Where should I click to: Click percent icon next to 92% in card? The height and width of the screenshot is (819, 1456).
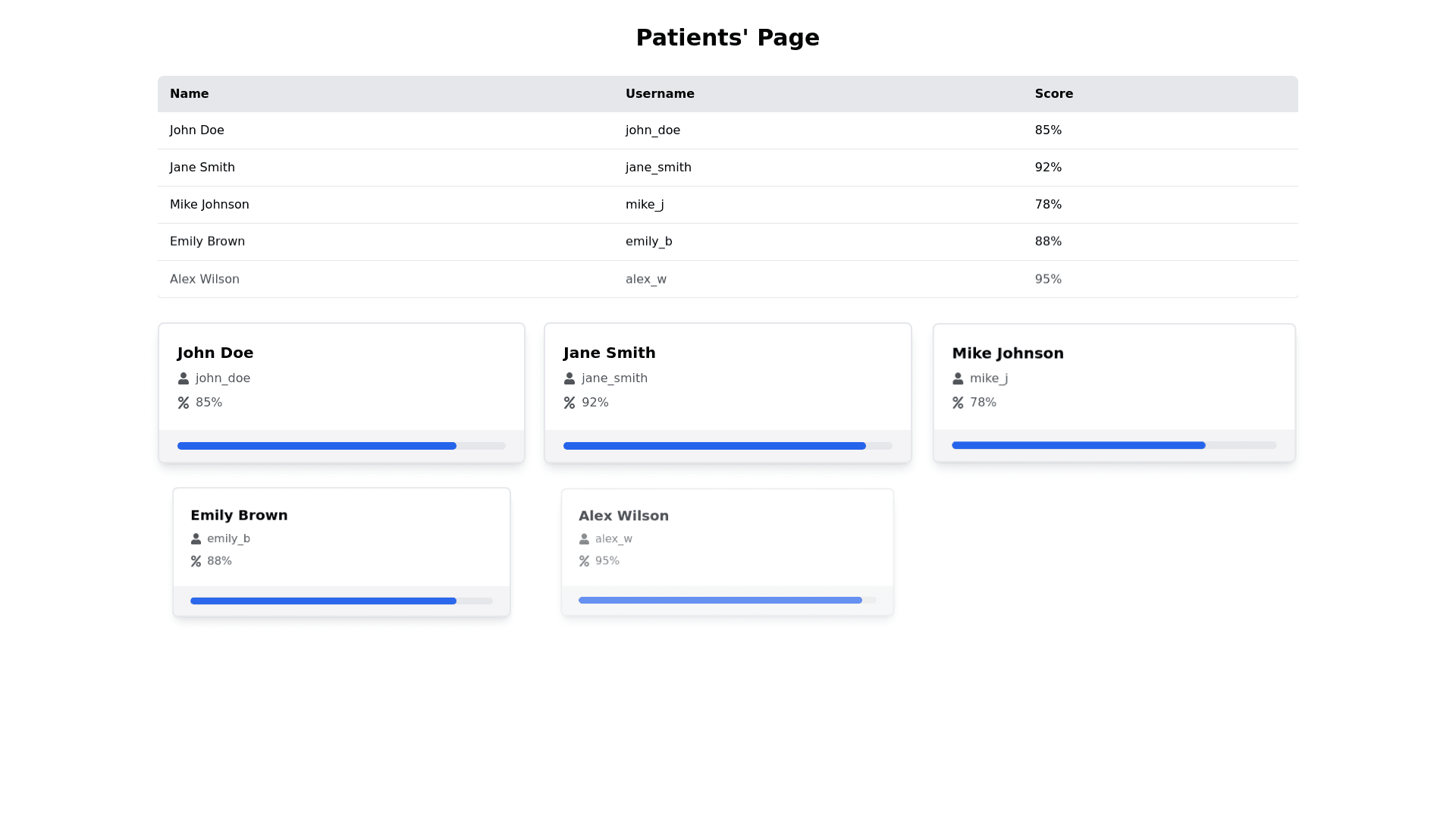point(570,403)
